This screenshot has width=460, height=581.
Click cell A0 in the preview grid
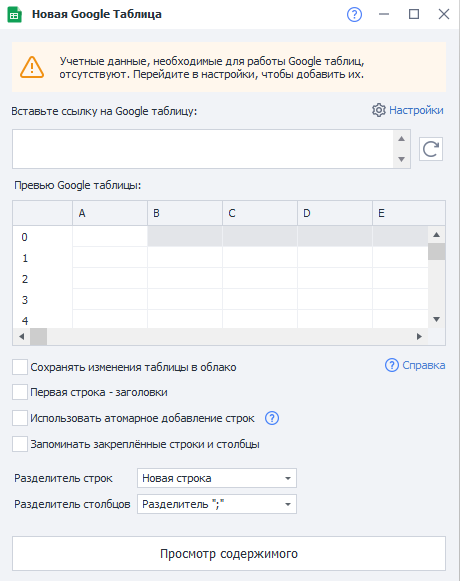pos(110,236)
